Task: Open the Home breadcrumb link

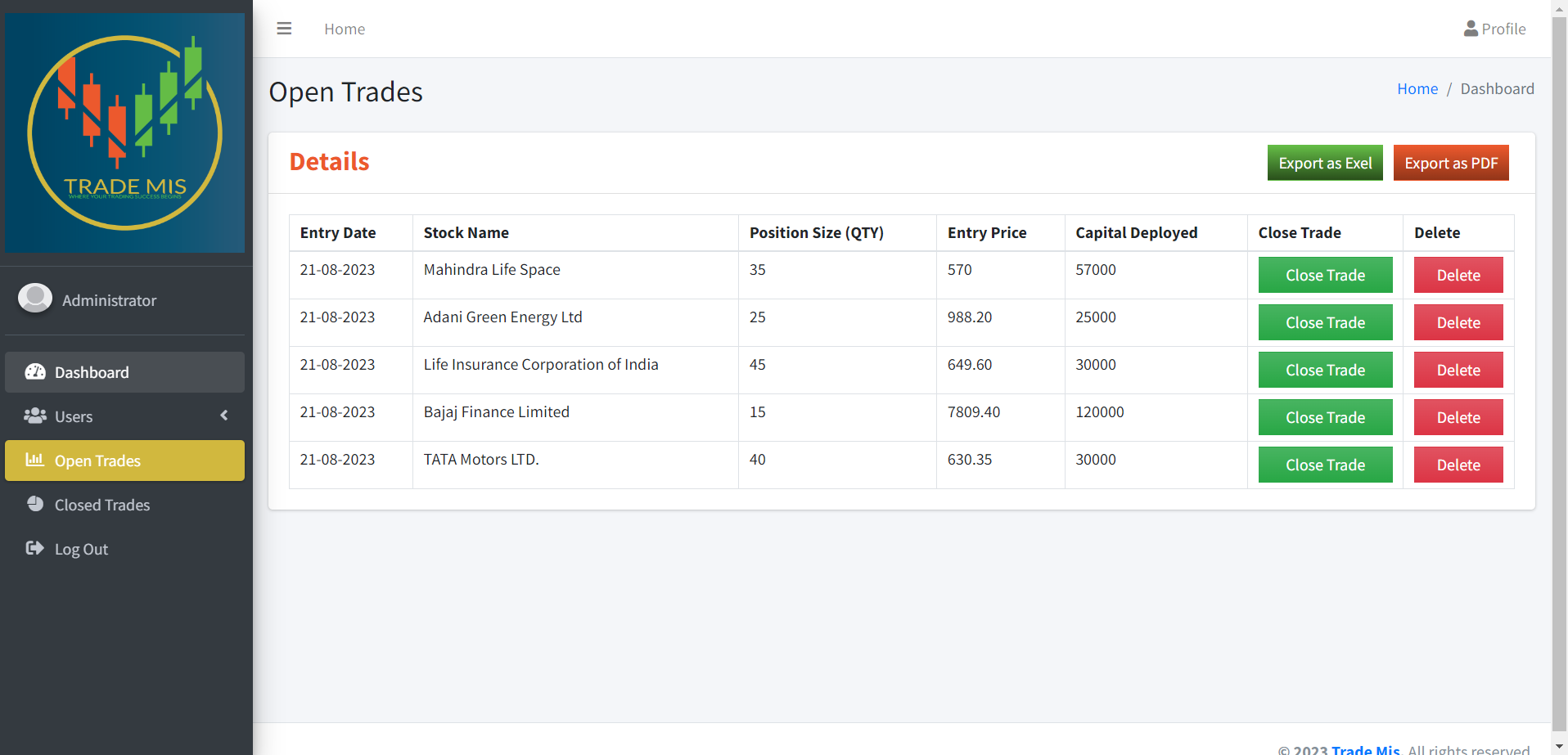Action: tap(1417, 88)
